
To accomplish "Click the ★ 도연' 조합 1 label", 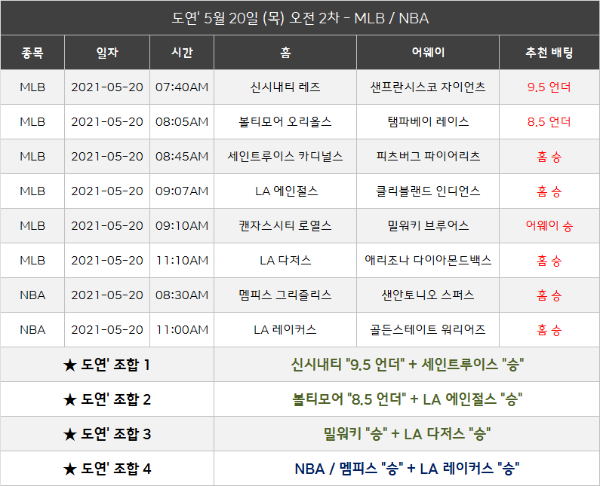I will click(x=107, y=365).
